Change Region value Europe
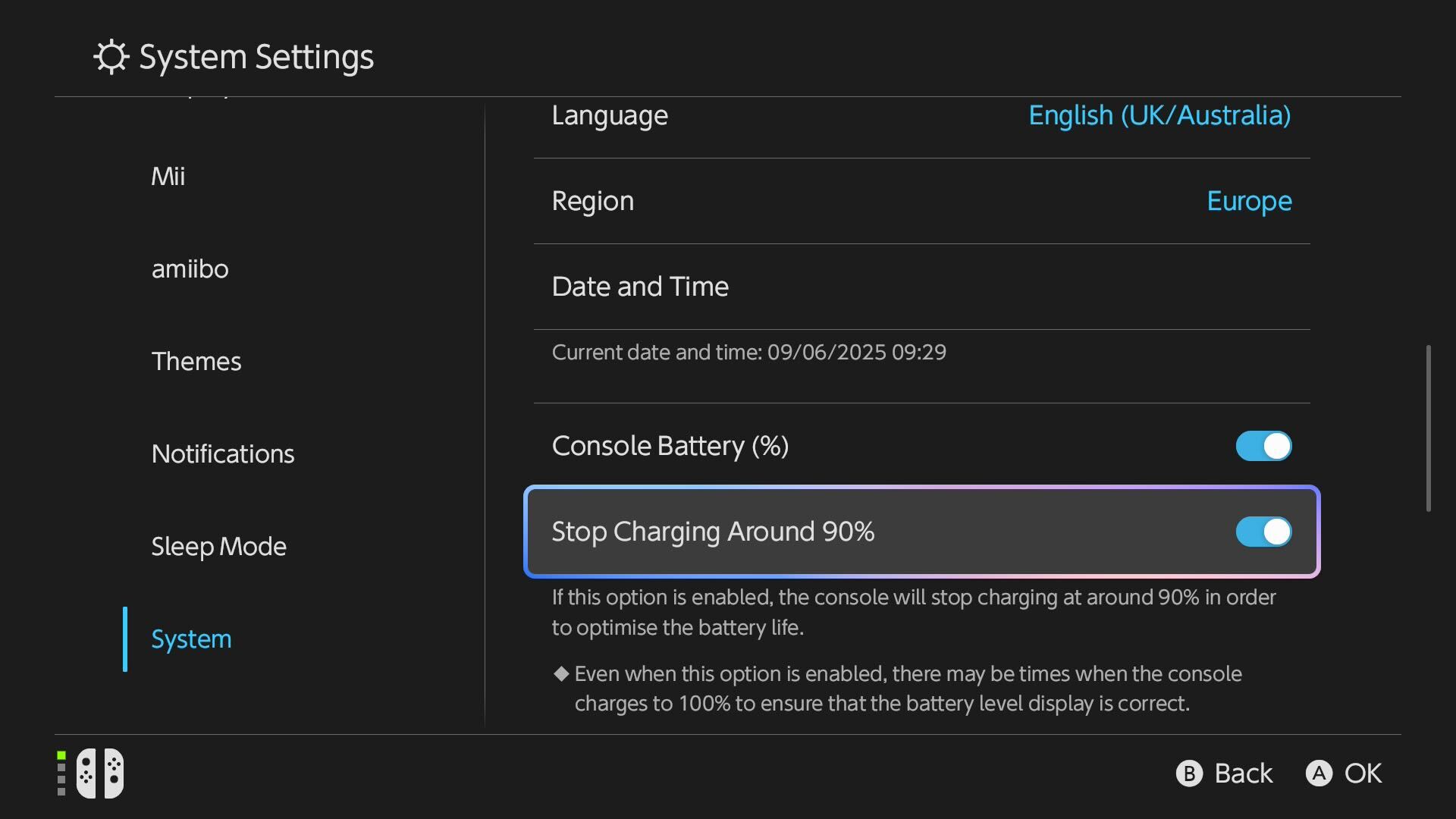 coord(1249,201)
